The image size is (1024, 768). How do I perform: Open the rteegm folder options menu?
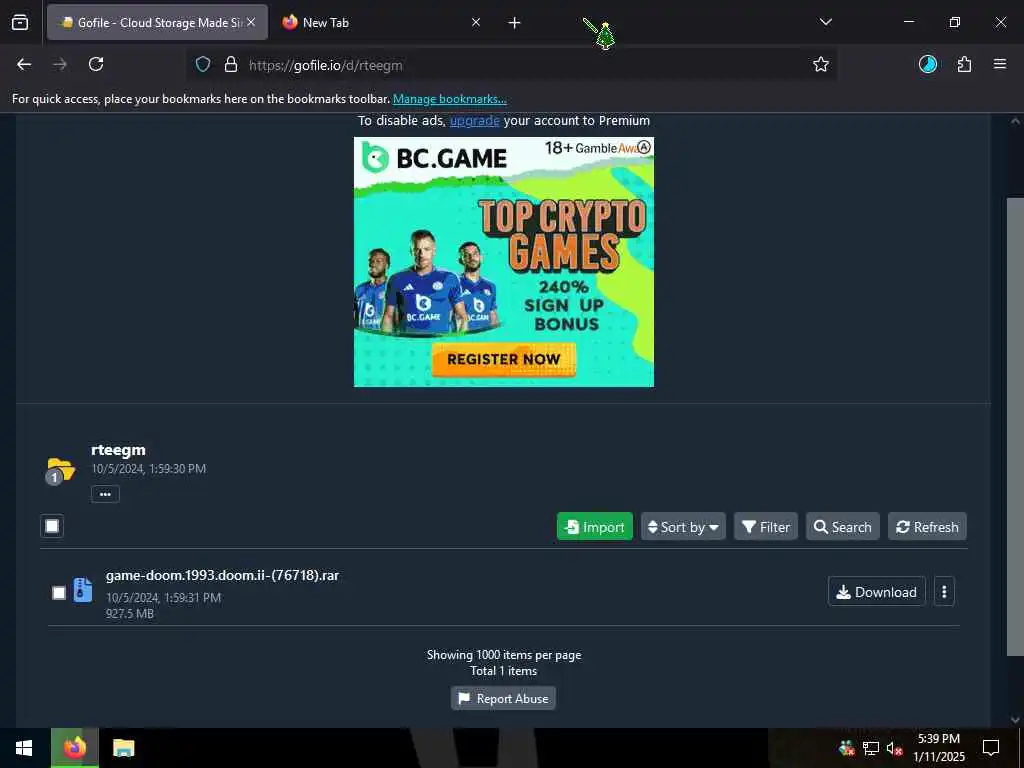[105, 494]
